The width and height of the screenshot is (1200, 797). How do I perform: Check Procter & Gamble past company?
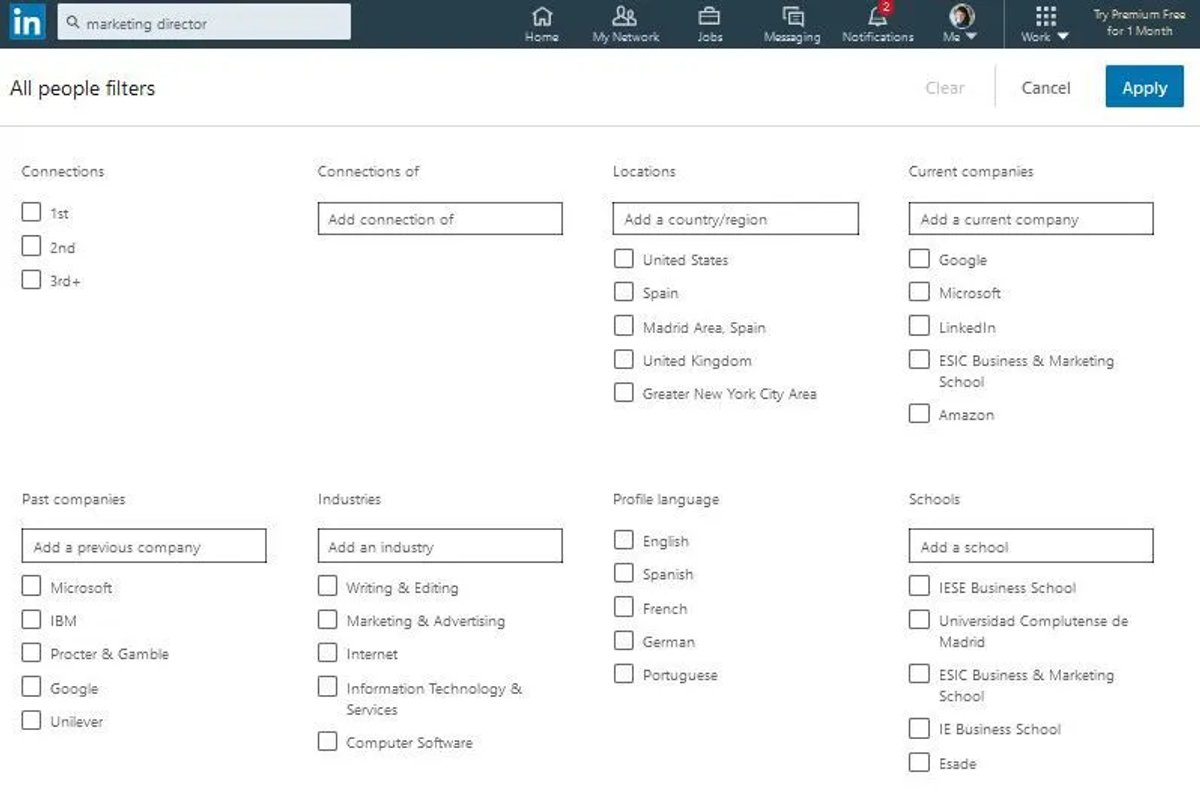[x=31, y=653]
